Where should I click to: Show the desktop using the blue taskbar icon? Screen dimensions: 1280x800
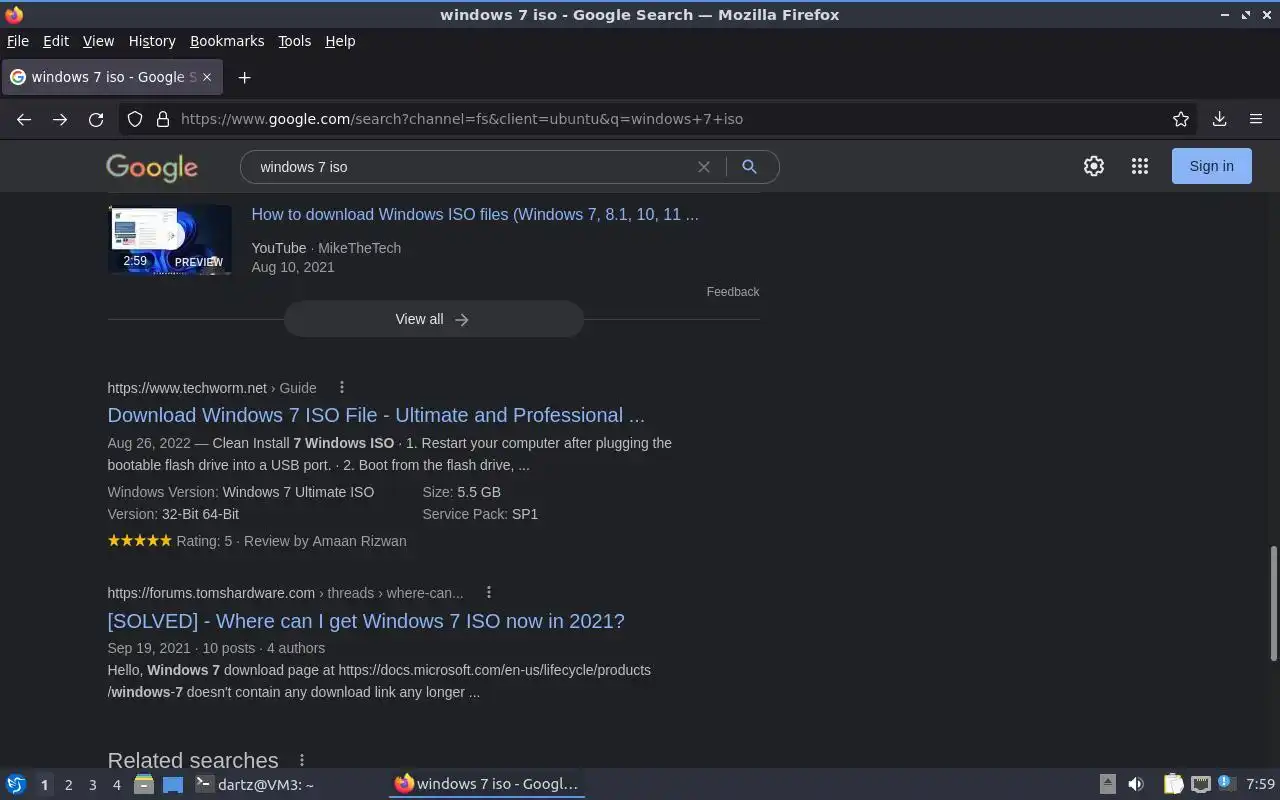point(173,785)
